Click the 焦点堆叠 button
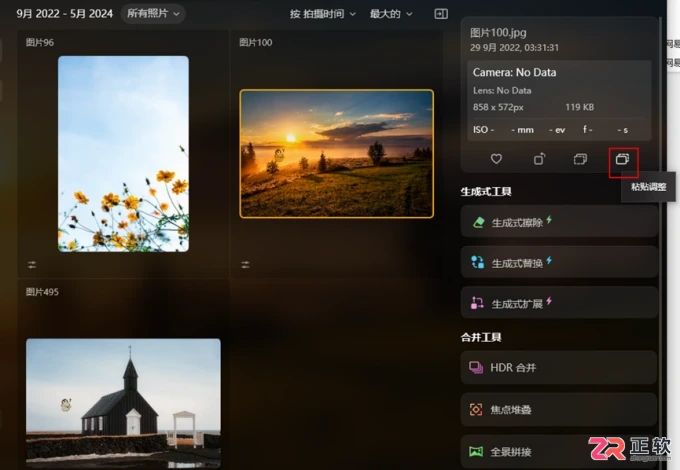The width and height of the screenshot is (680, 470). 559,409
